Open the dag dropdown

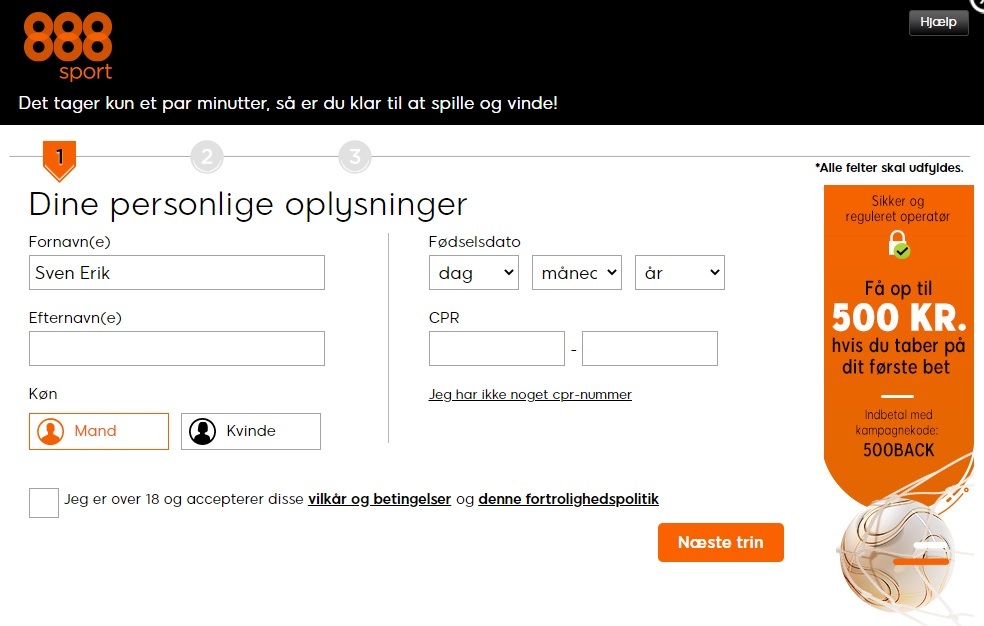(473, 272)
